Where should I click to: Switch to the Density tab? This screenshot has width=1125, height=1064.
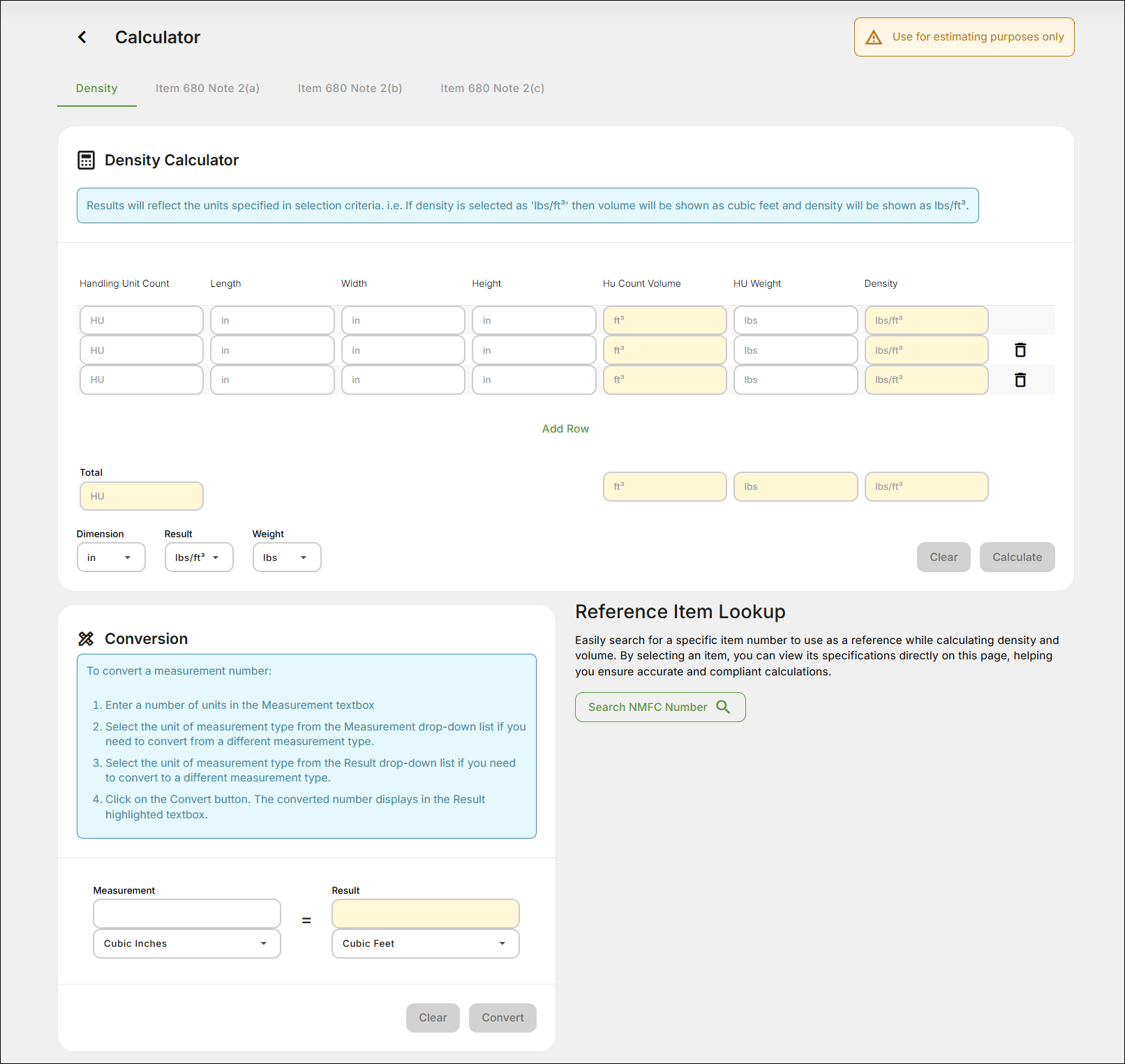[97, 89]
